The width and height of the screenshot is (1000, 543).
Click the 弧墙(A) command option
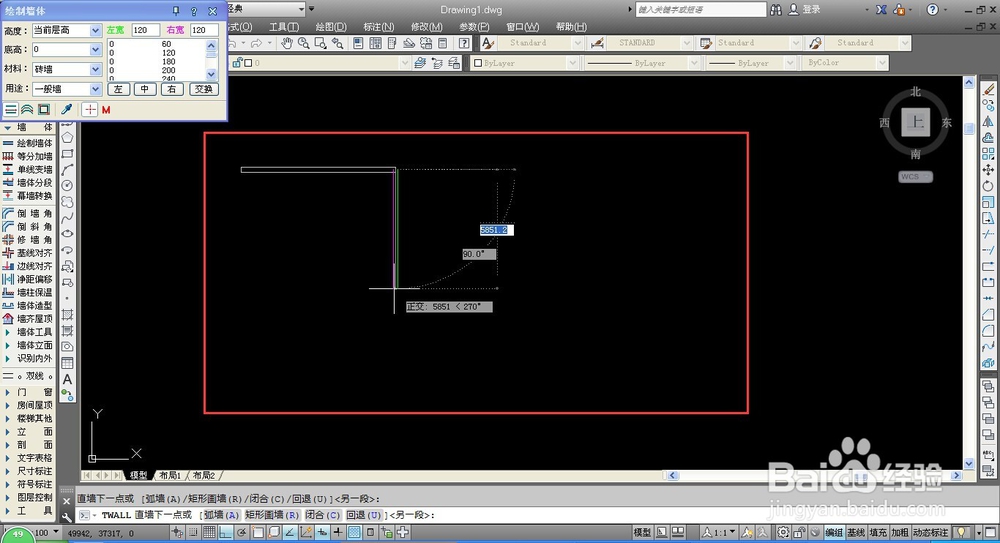[221, 515]
